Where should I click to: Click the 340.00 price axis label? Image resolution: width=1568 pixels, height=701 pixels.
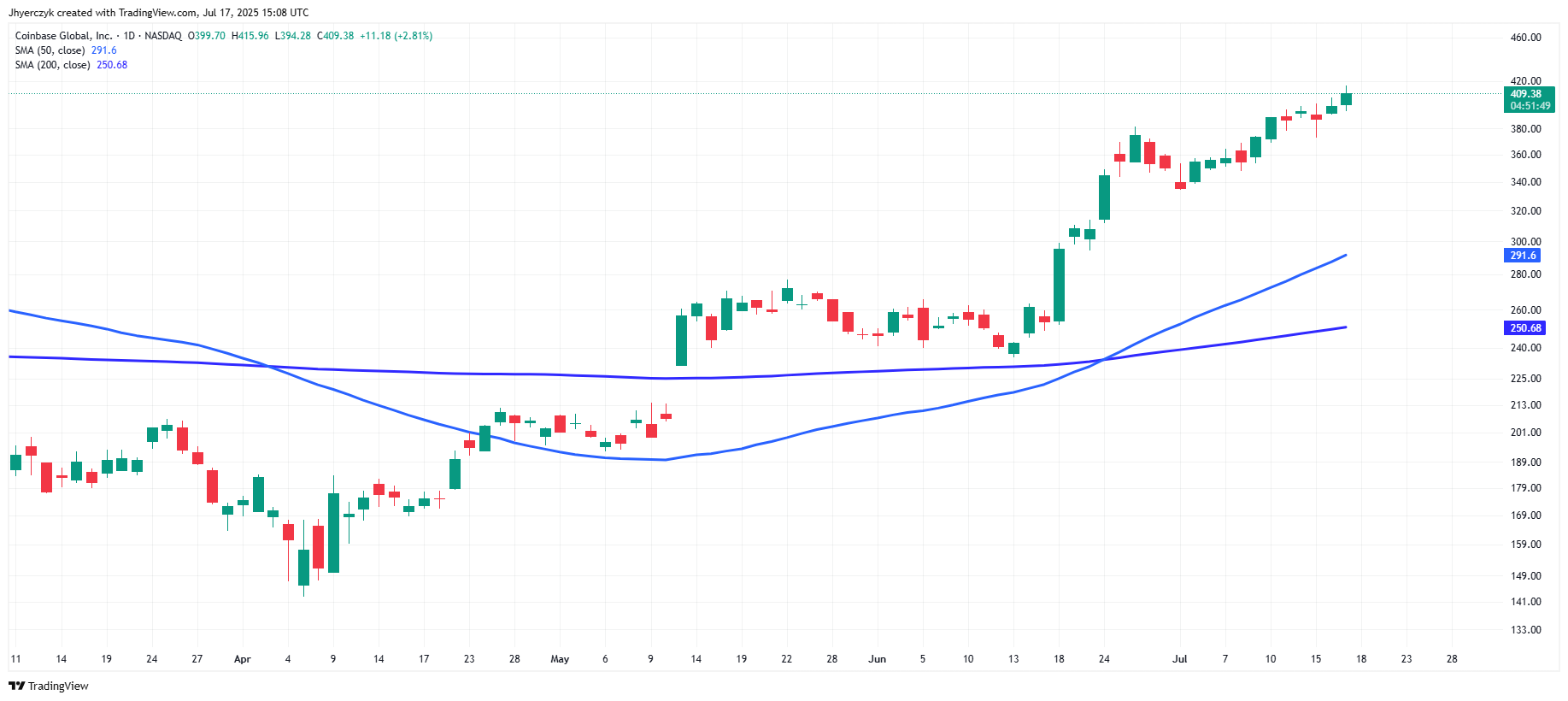click(1525, 182)
